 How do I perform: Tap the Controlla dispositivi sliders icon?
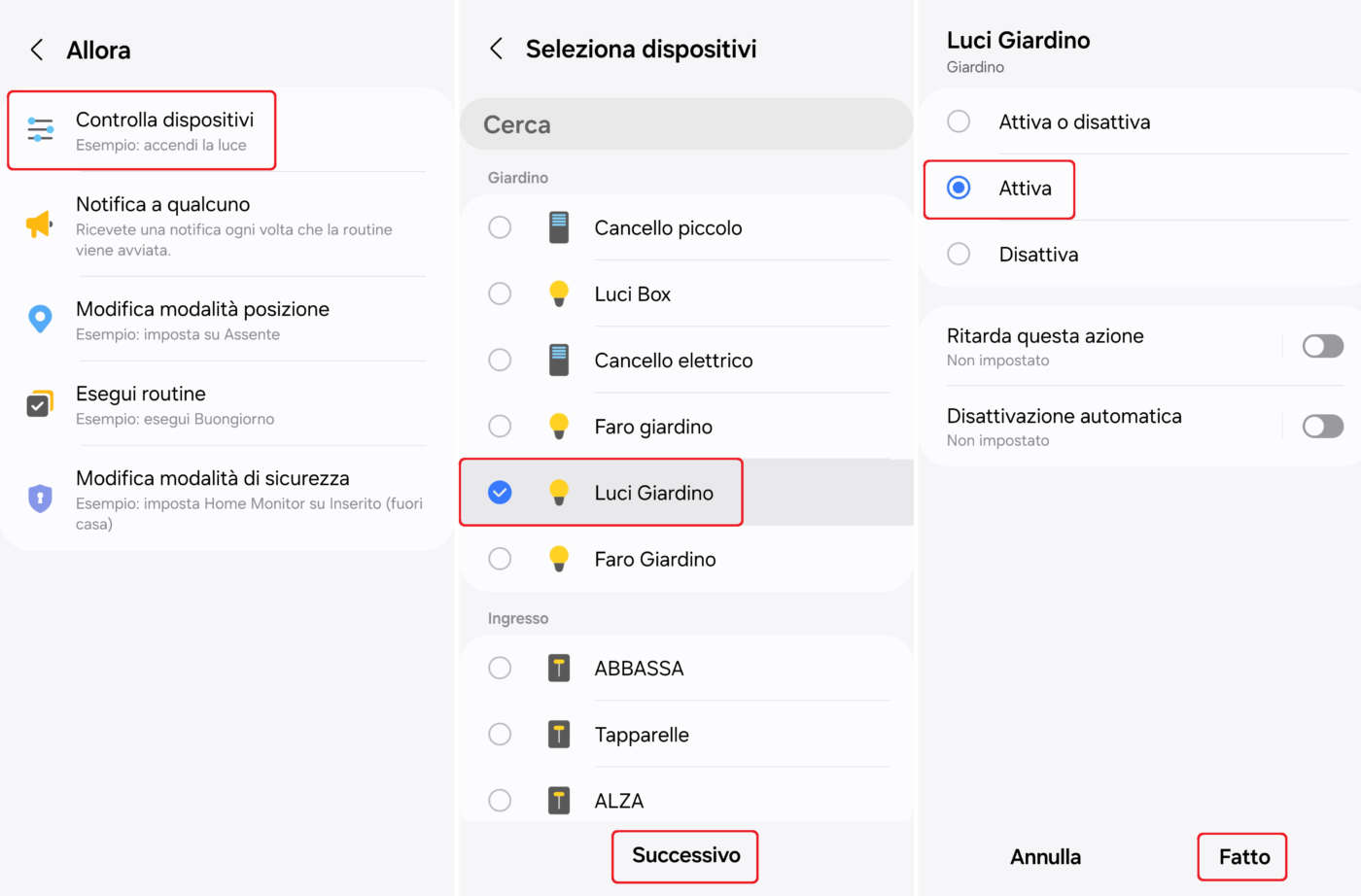[40, 129]
